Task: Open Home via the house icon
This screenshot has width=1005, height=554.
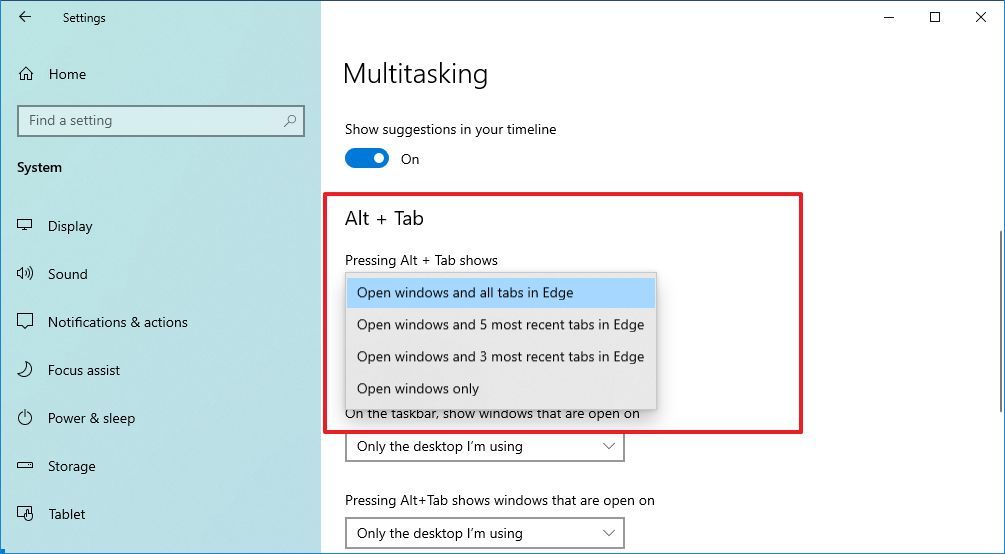Action: pos(26,74)
